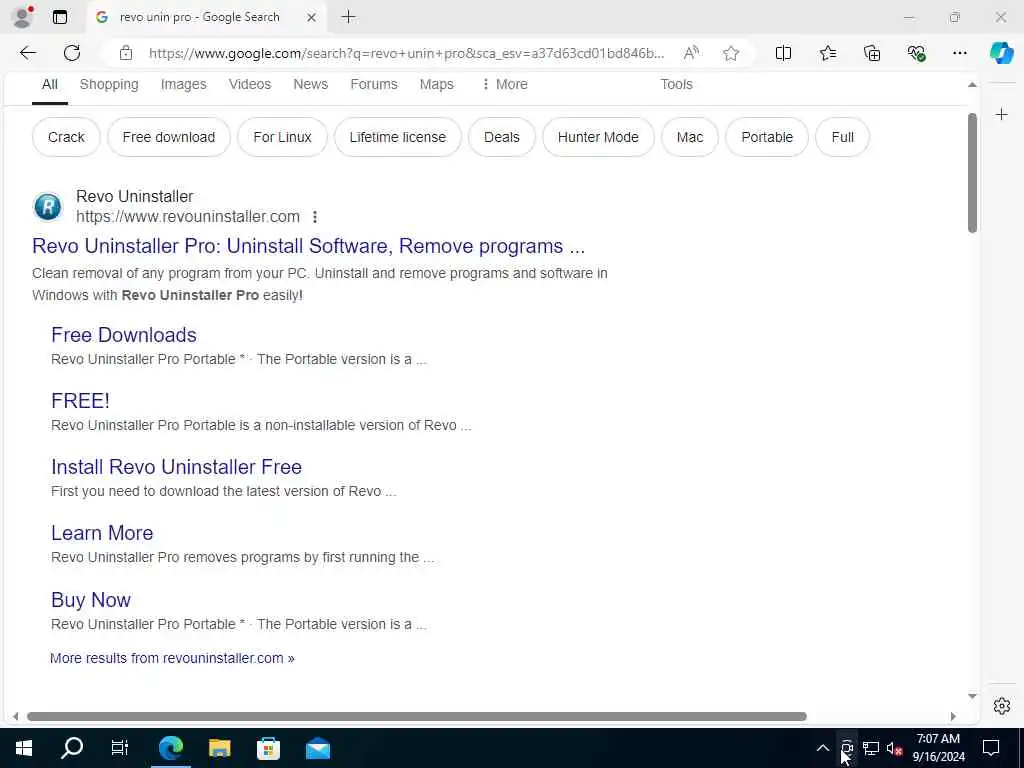Open the result's three-dot options menu
Screen dimensions: 1024x768
click(315, 217)
